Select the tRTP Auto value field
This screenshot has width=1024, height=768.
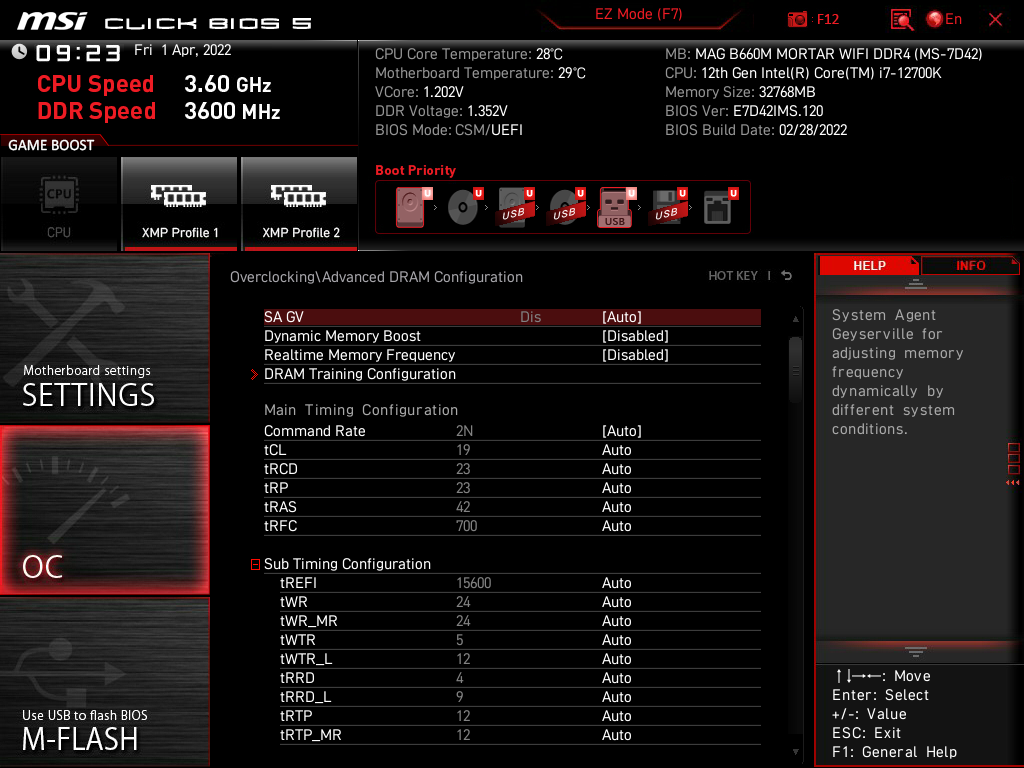616,716
